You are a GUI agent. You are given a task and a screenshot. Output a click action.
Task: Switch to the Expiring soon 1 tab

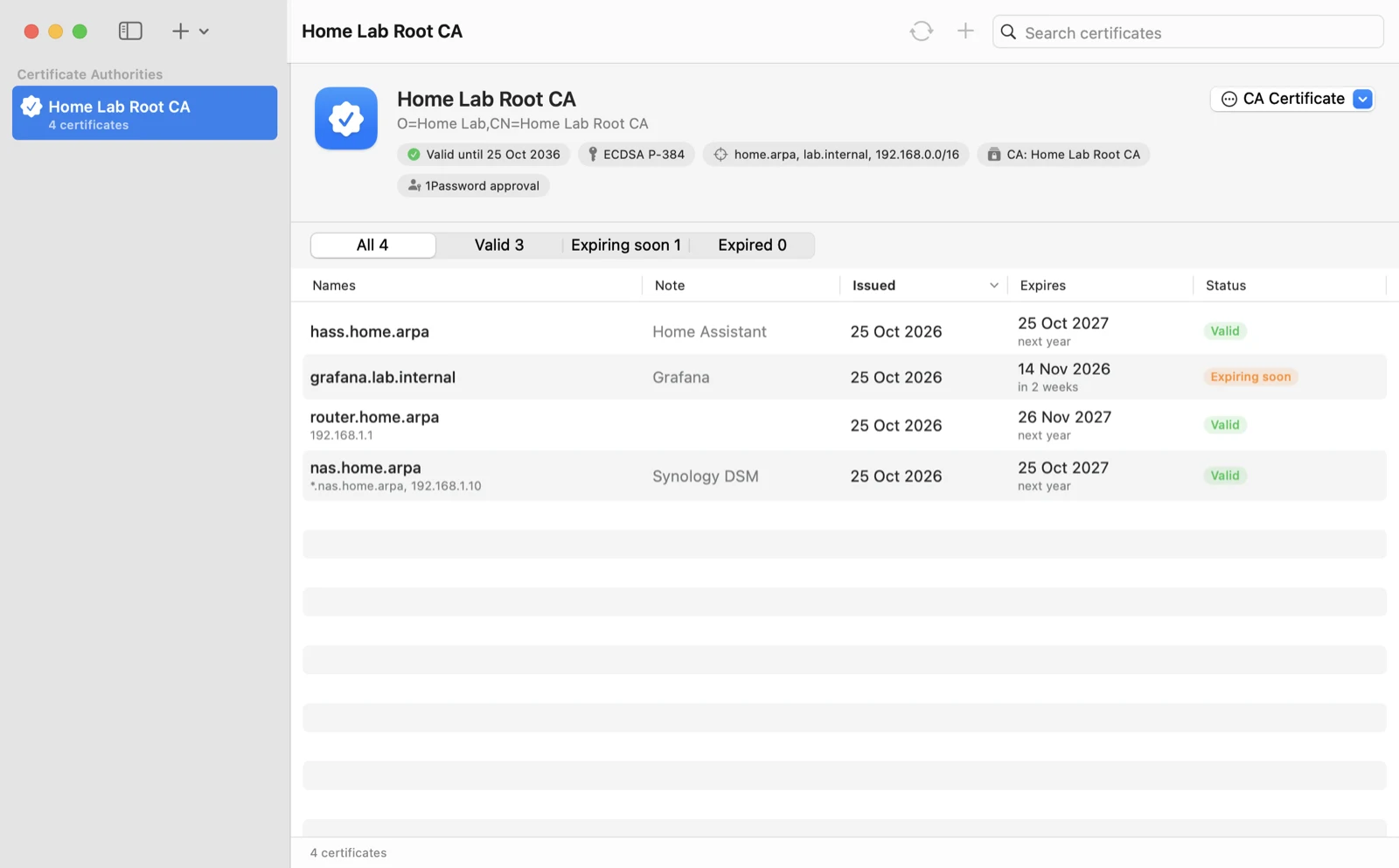pyautogui.click(x=626, y=246)
